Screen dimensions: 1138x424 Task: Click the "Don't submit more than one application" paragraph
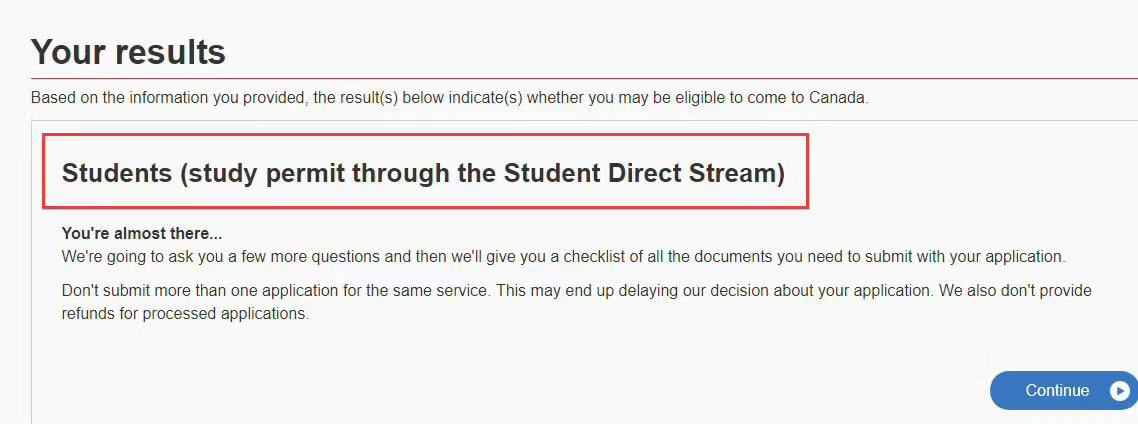tap(577, 303)
